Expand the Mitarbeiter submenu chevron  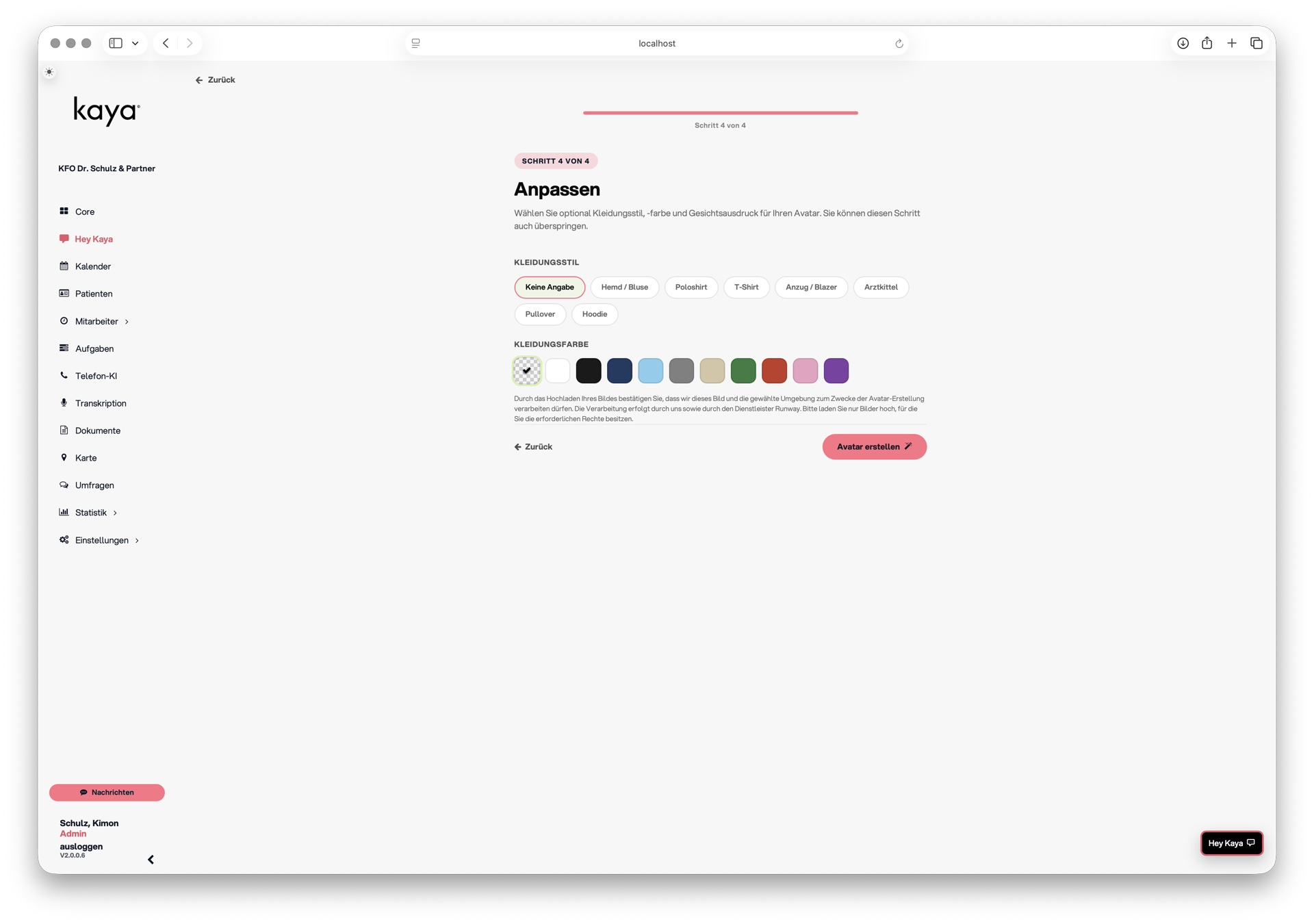point(127,322)
